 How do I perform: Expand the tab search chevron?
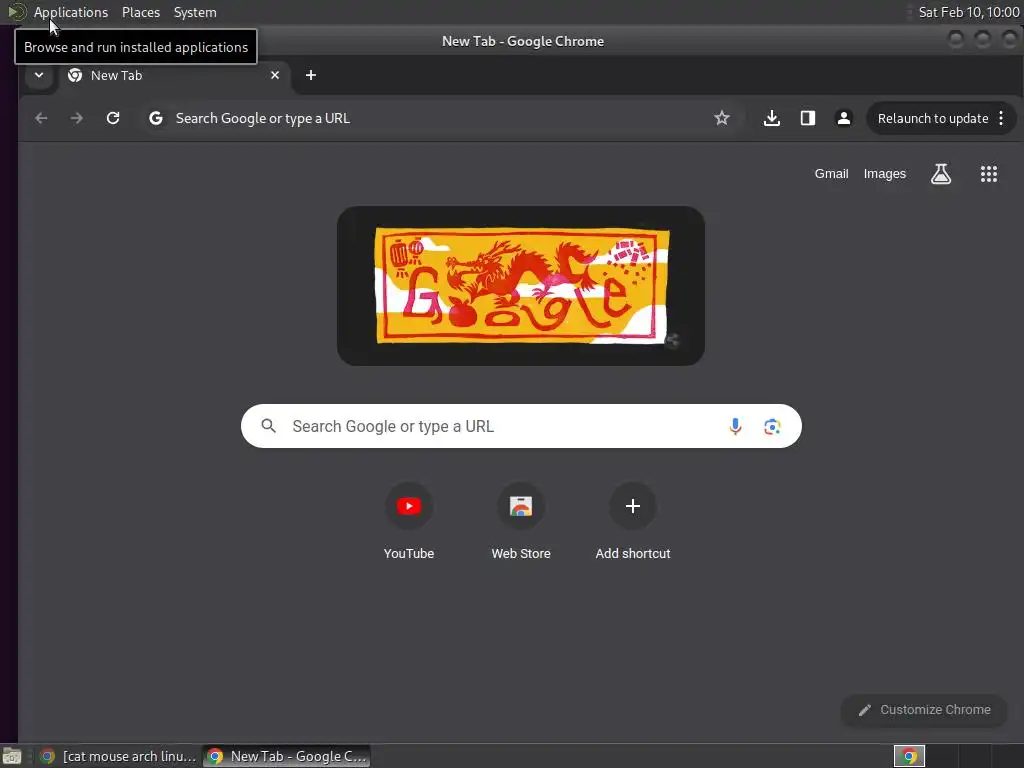39,75
